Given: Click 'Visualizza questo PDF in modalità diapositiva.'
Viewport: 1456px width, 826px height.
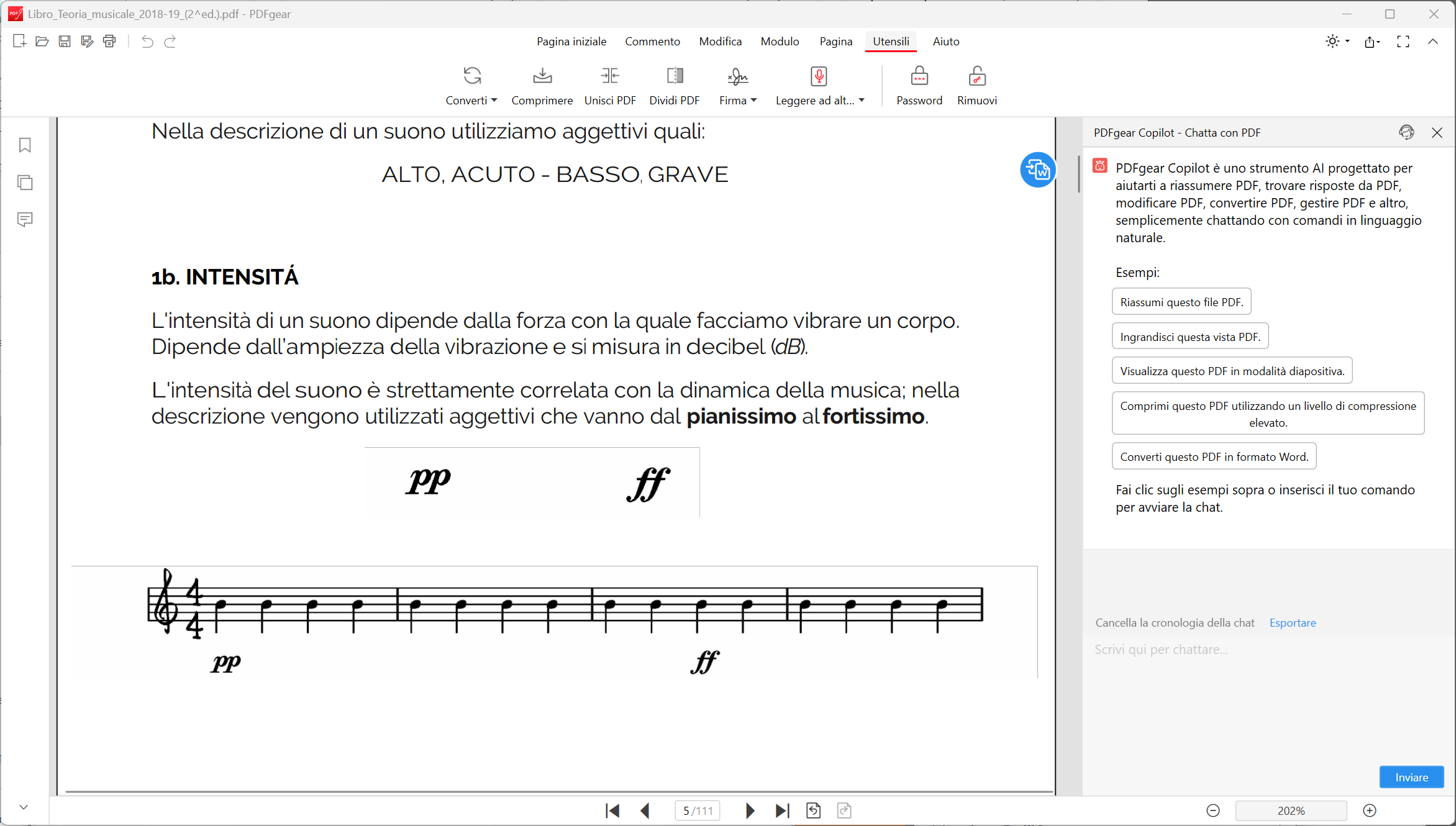Looking at the screenshot, I should pos(1232,371).
